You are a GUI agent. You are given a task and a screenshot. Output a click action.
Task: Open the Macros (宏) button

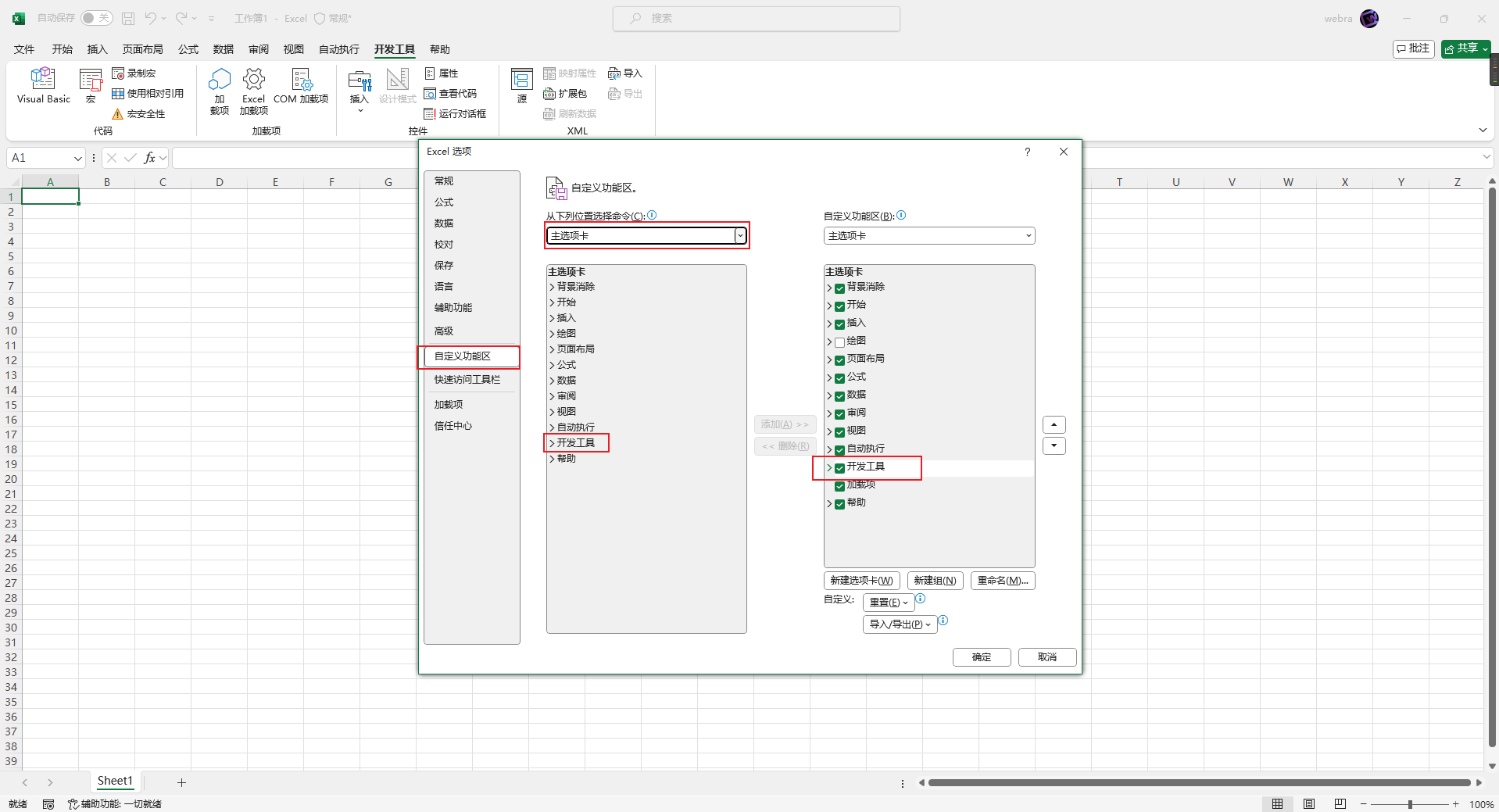pos(91,86)
